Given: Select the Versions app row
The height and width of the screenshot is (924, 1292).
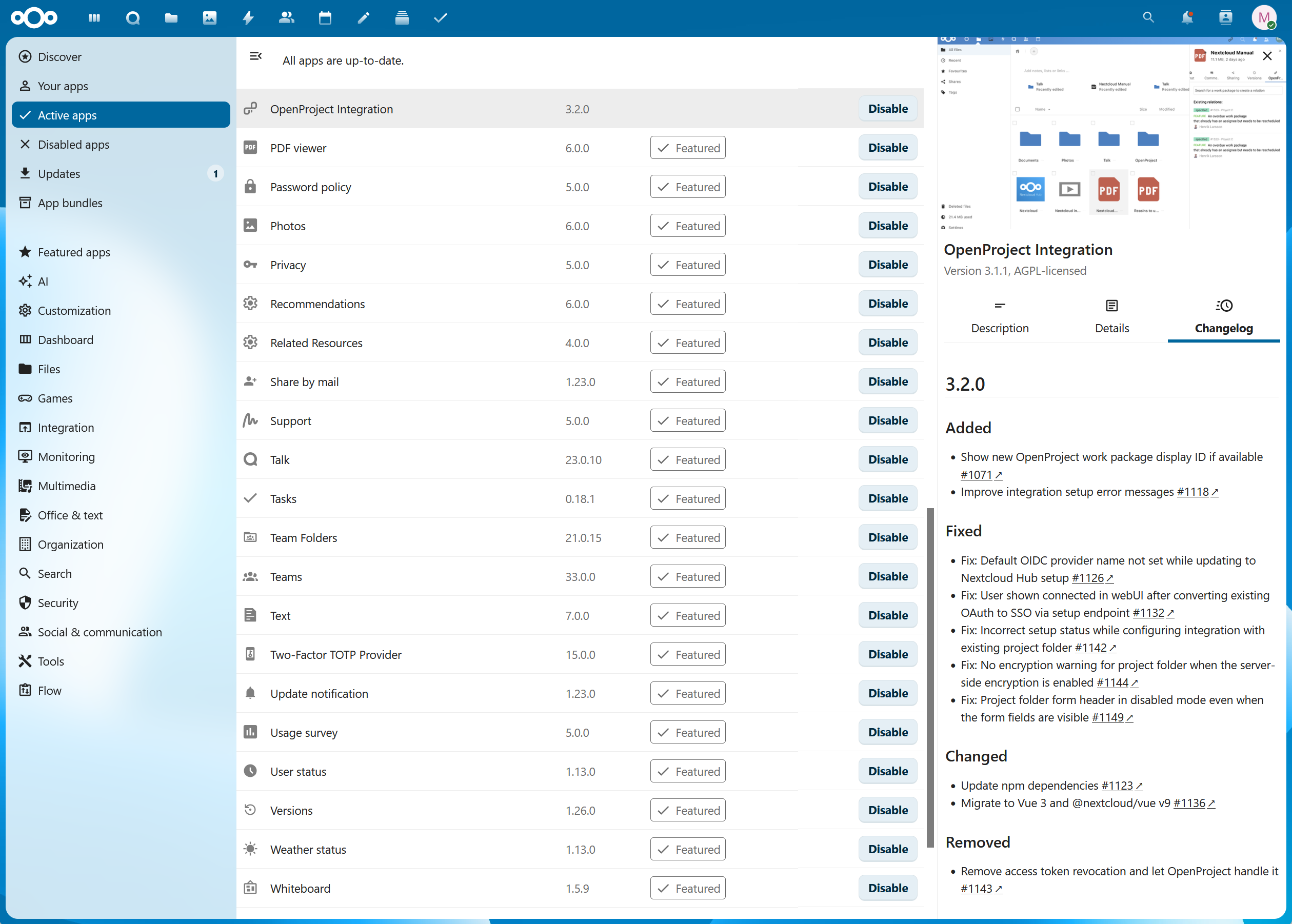Looking at the screenshot, I should tap(580, 810).
